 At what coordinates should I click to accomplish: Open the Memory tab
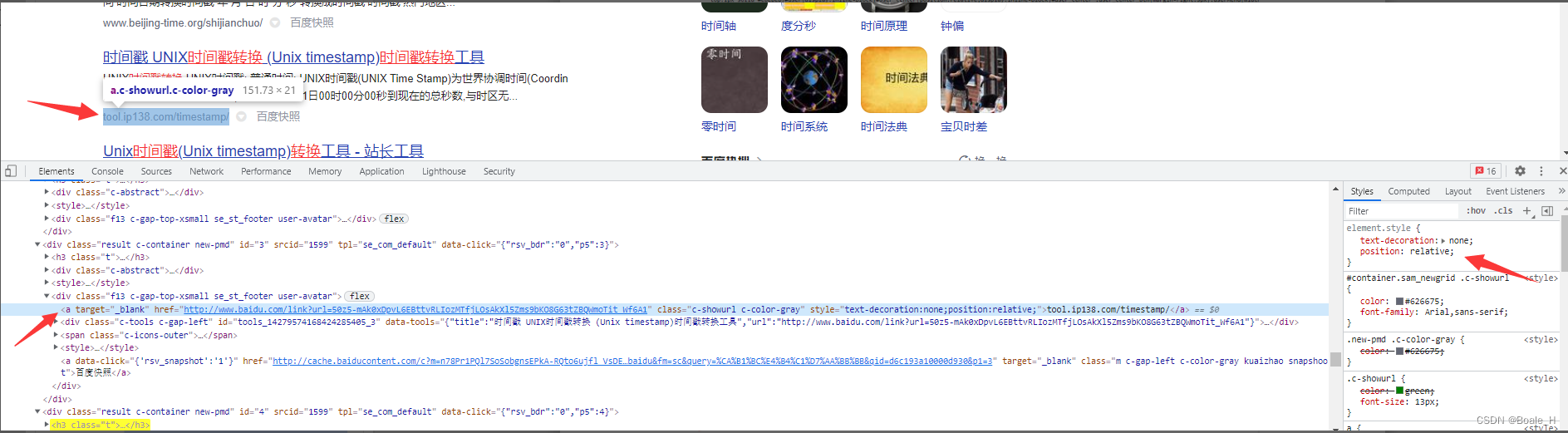tap(325, 171)
